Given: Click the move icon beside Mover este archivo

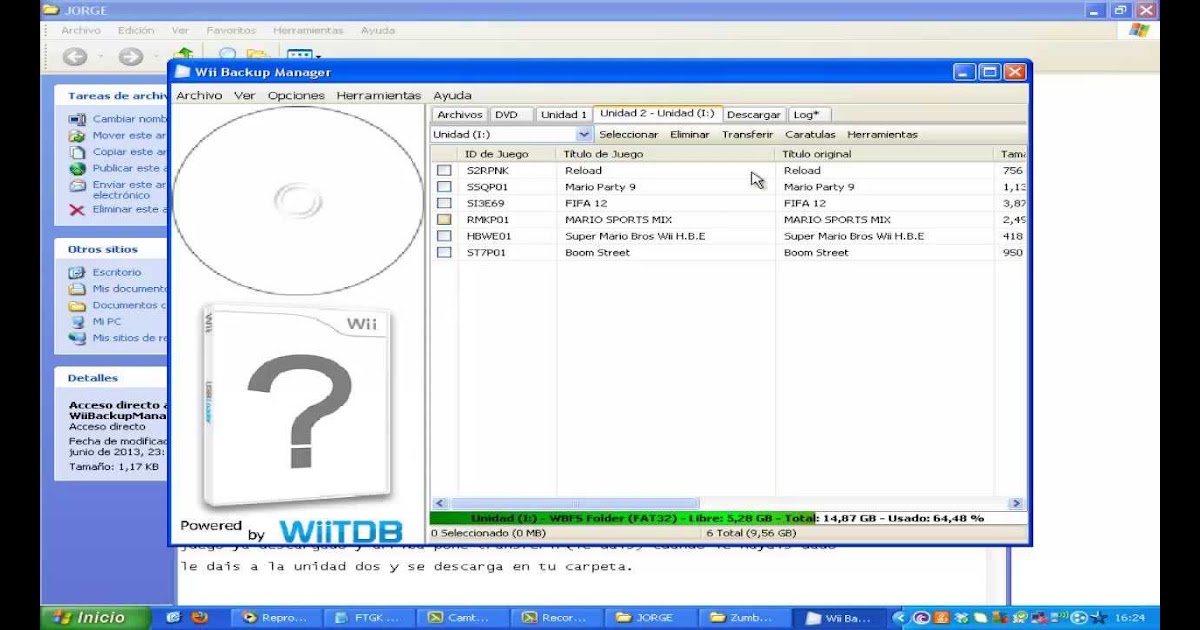Looking at the screenshot, I should coord(77,135).
